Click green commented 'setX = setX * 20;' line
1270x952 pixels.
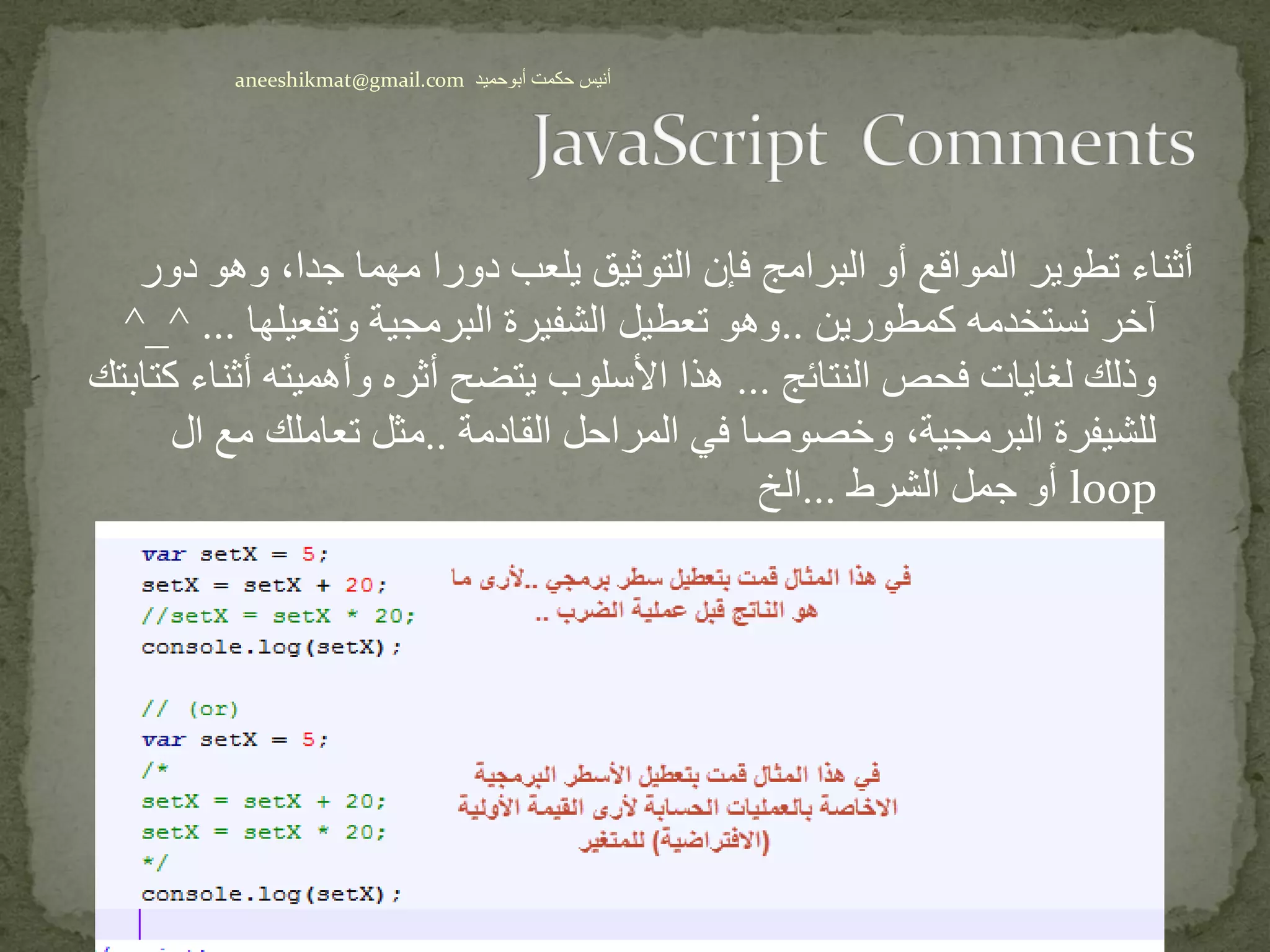[x=264, y=832]
